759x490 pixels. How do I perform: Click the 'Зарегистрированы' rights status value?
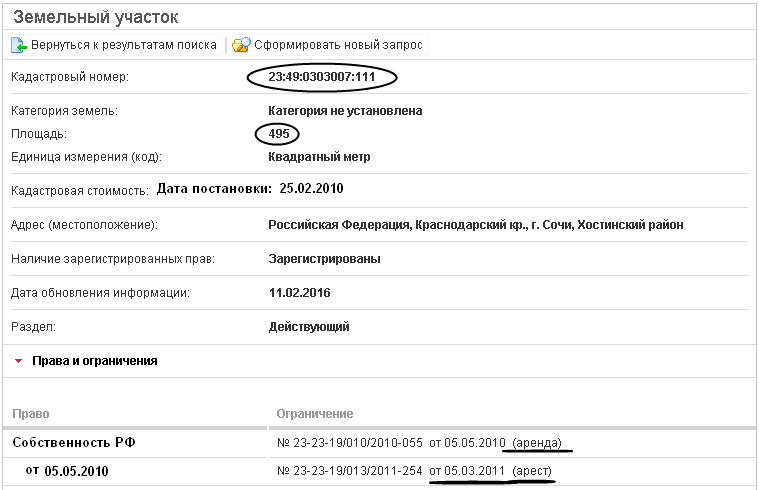coord(324,259)
